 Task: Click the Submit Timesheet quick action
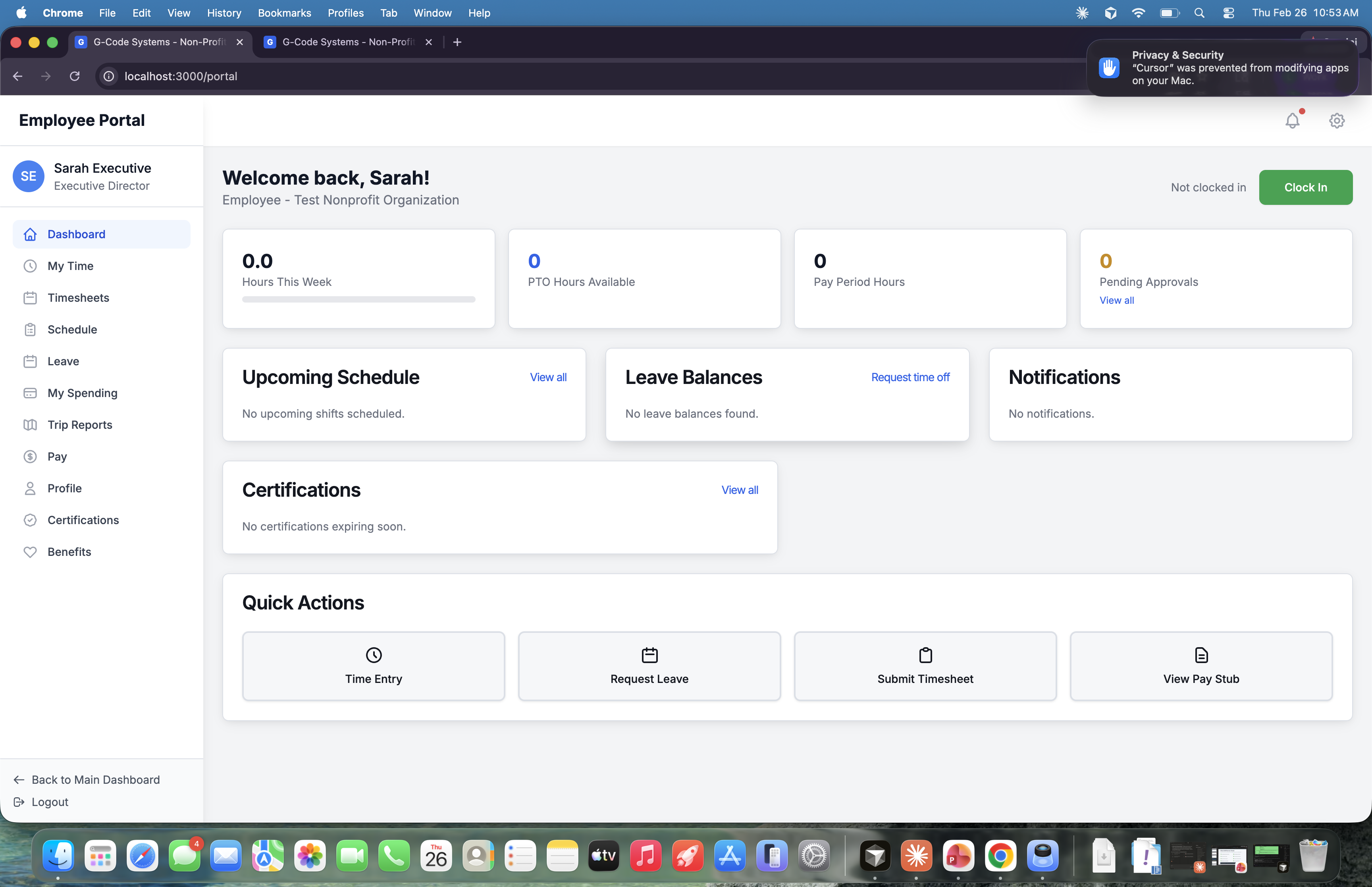924,666
